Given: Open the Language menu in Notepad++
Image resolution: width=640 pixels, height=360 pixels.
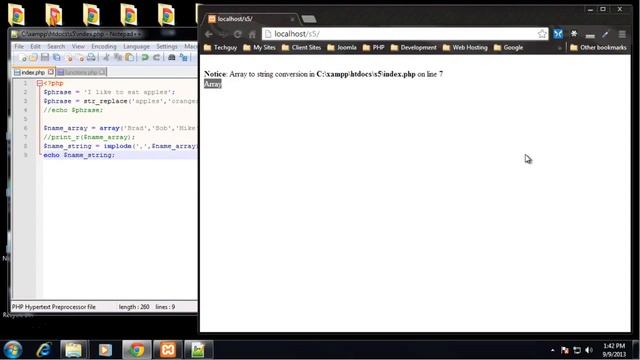Looking at the screenshot, I should point(136,47).
